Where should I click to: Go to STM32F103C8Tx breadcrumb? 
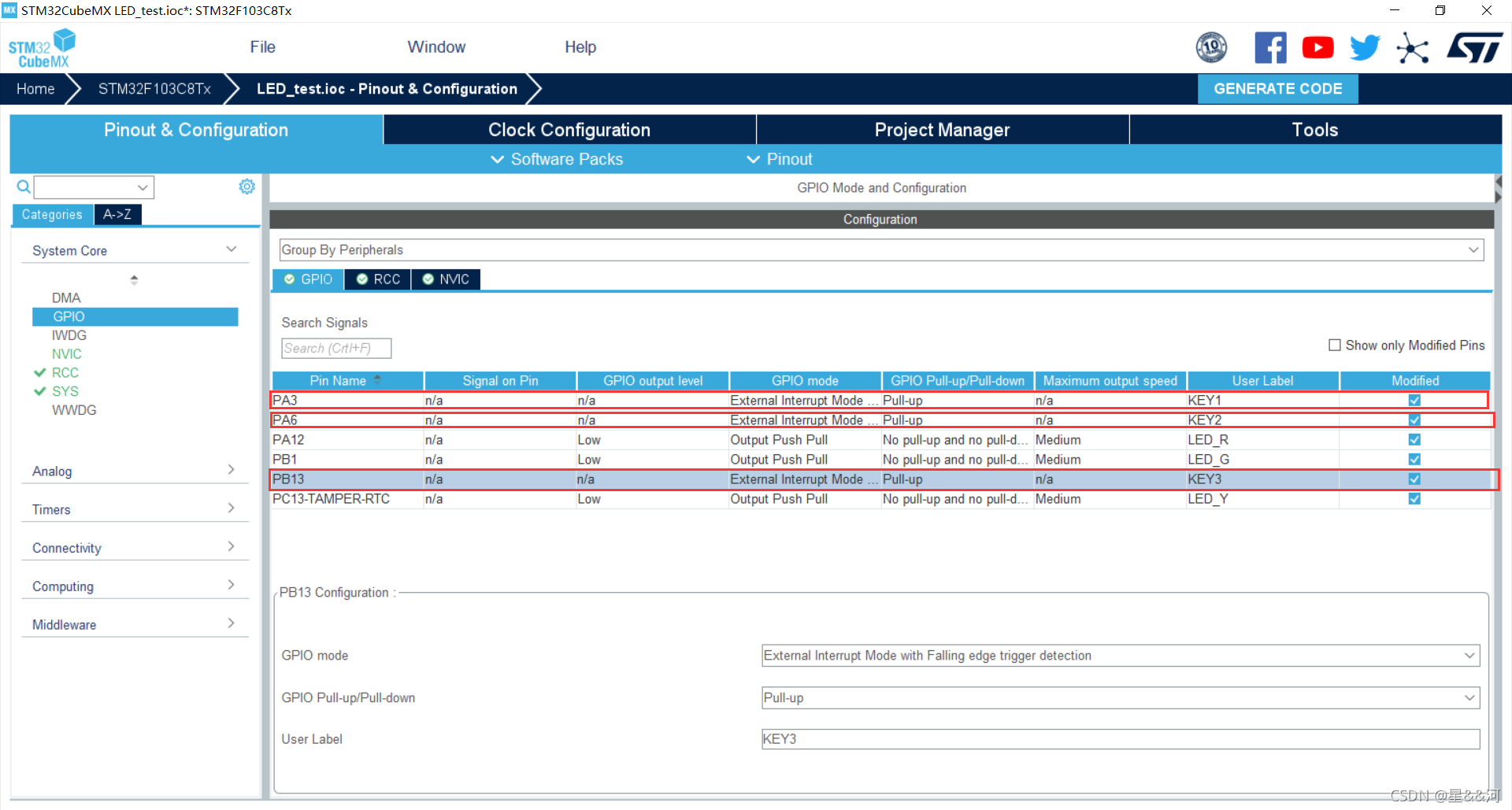pyautogui.click(x=154, y=89)
